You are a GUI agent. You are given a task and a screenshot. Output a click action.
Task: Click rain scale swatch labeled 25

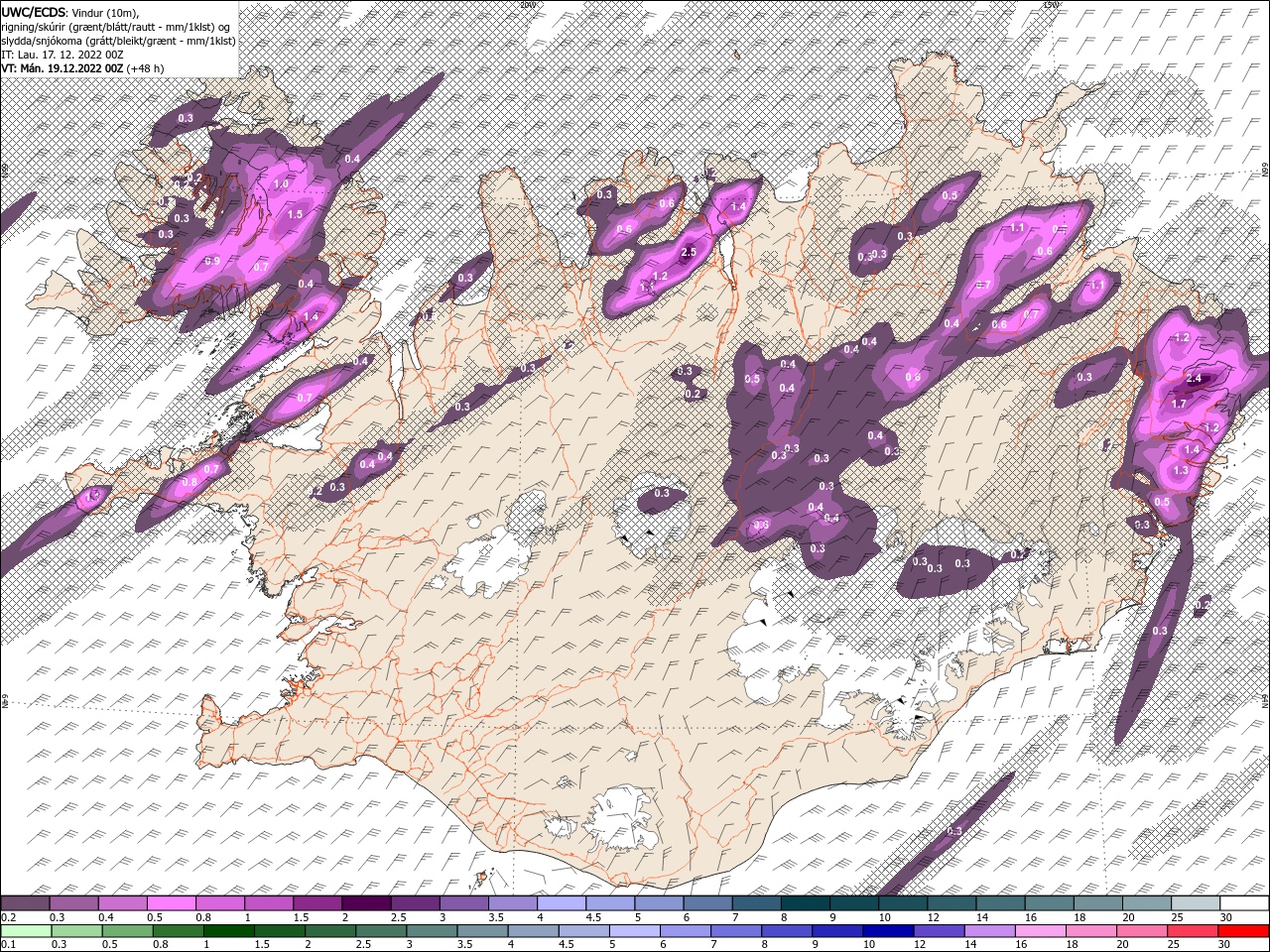pyautogui.click(x=1193, y=931)
